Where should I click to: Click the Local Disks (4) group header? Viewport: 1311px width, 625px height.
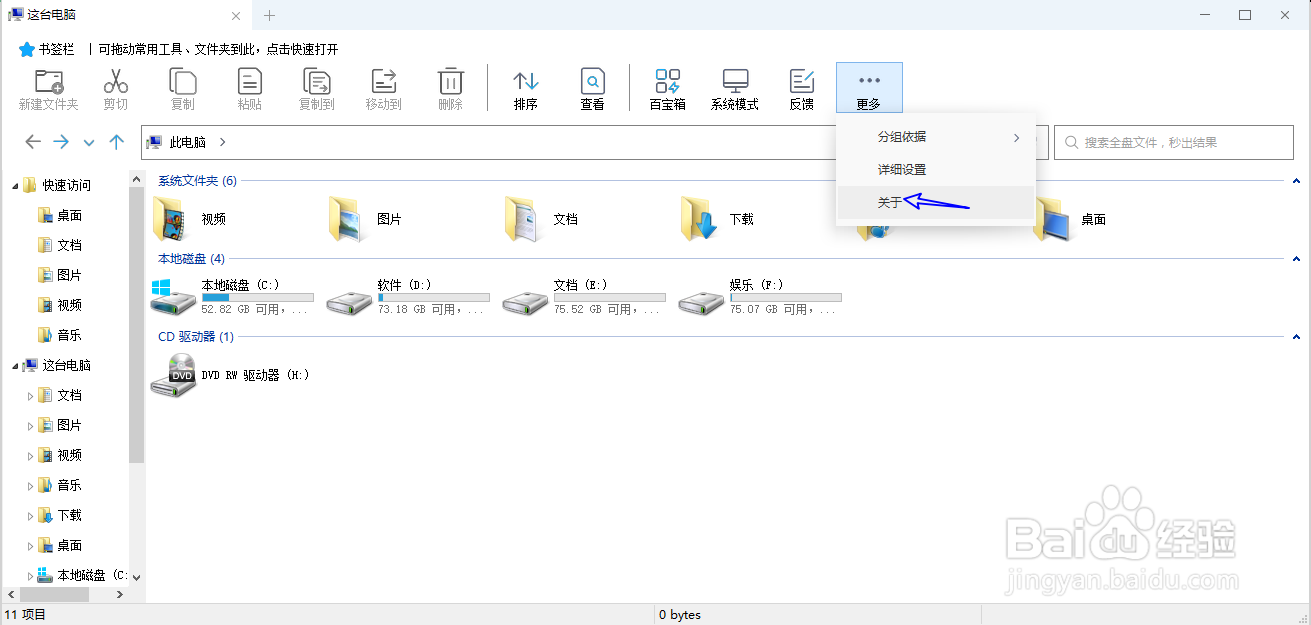192,259
